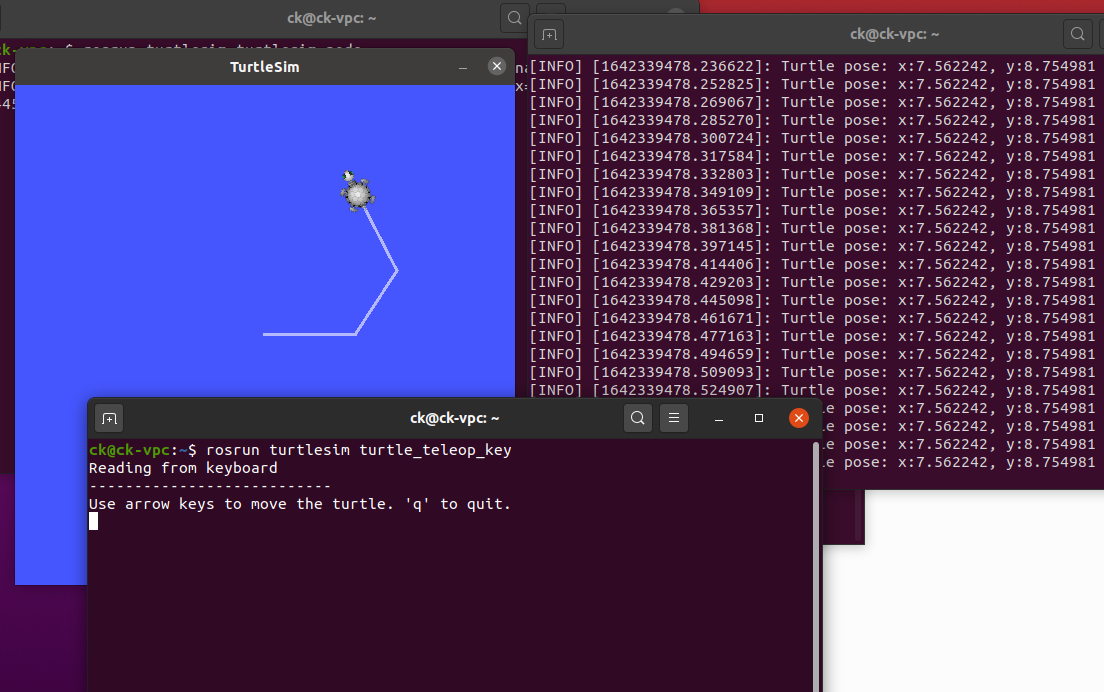This screenshot has width=1104, height=692.
Task: Click the 'Reading from keyboard' line
Action: (x=183, y=468)
